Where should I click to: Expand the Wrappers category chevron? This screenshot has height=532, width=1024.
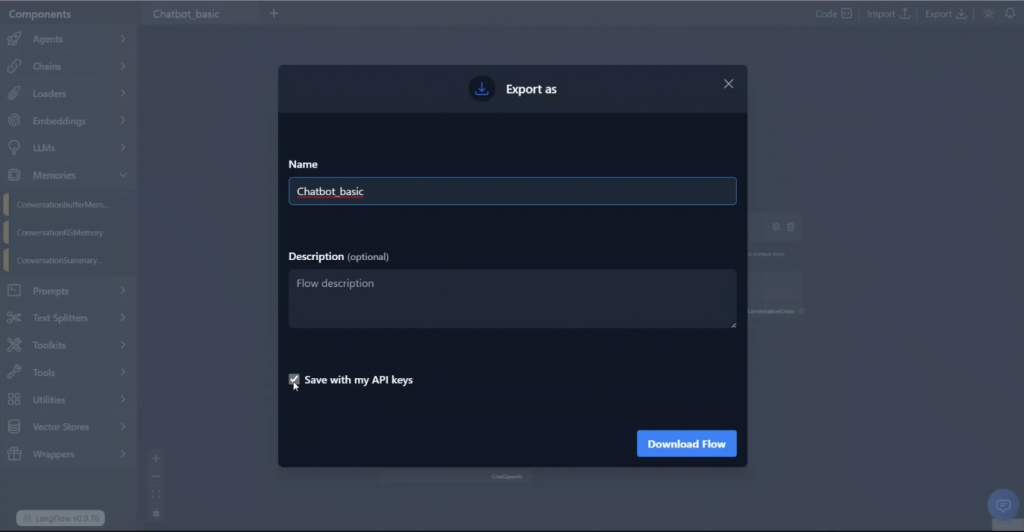[123, 454]
